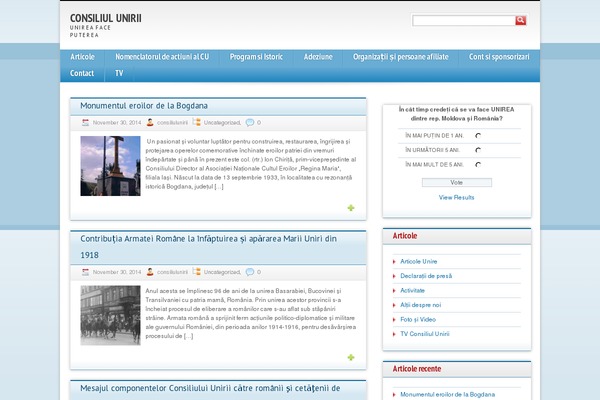Open Organizații și persoane afiliate menu
The image size is (600, 400).
tap(401, 57)
